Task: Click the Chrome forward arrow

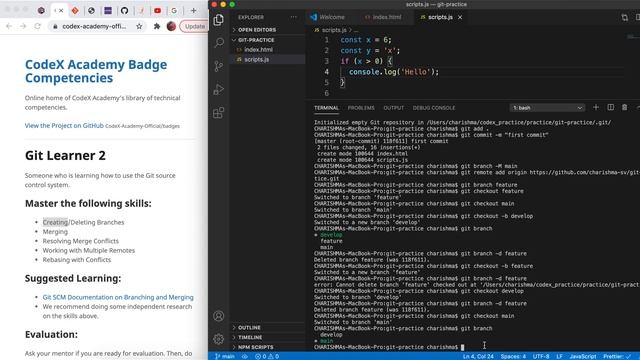Action: coord(23,26)
